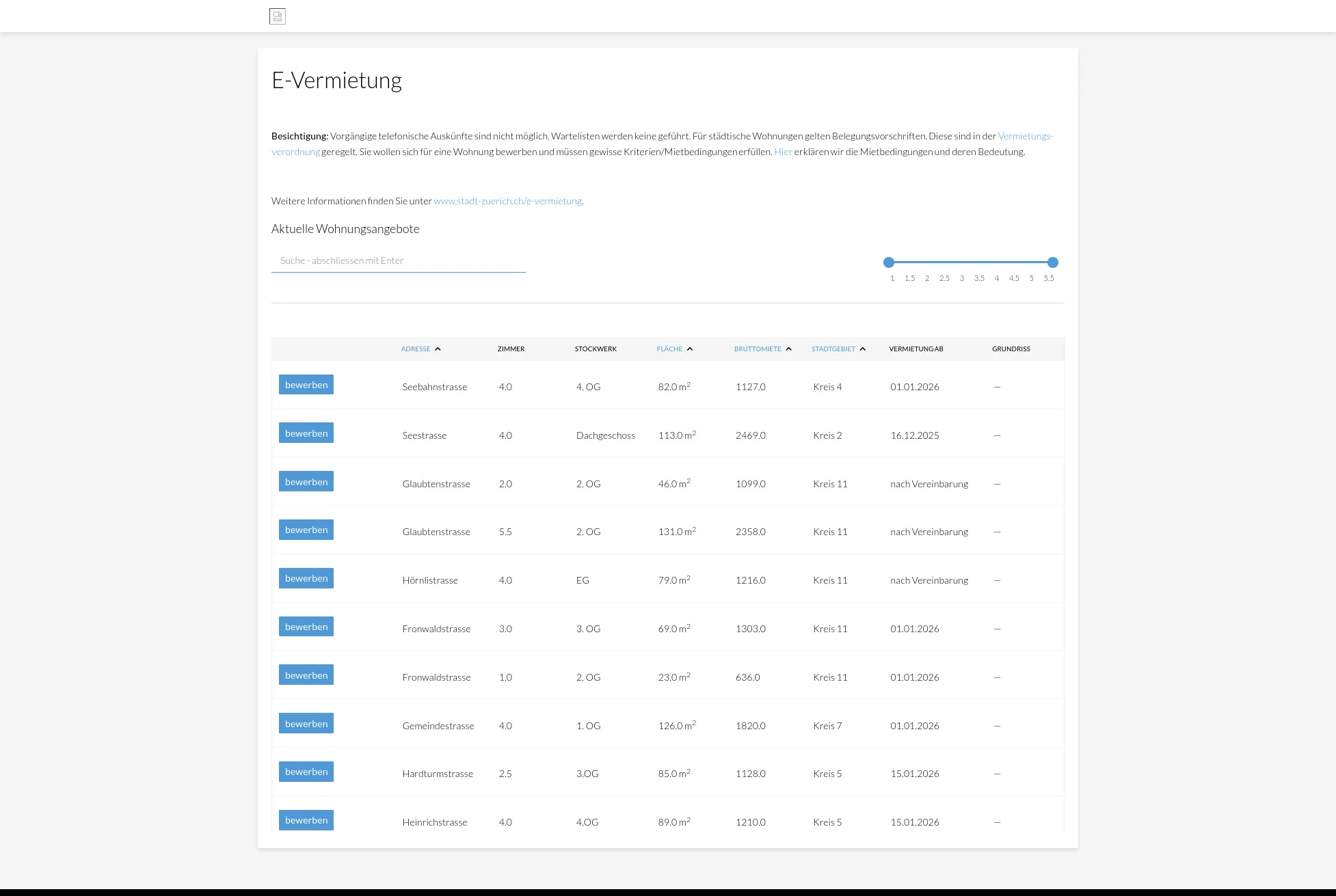The height and width of the screenshot is (896, 1336).
Task: Click the right slider handle at 5.5
Action: tap(1053, 262)
